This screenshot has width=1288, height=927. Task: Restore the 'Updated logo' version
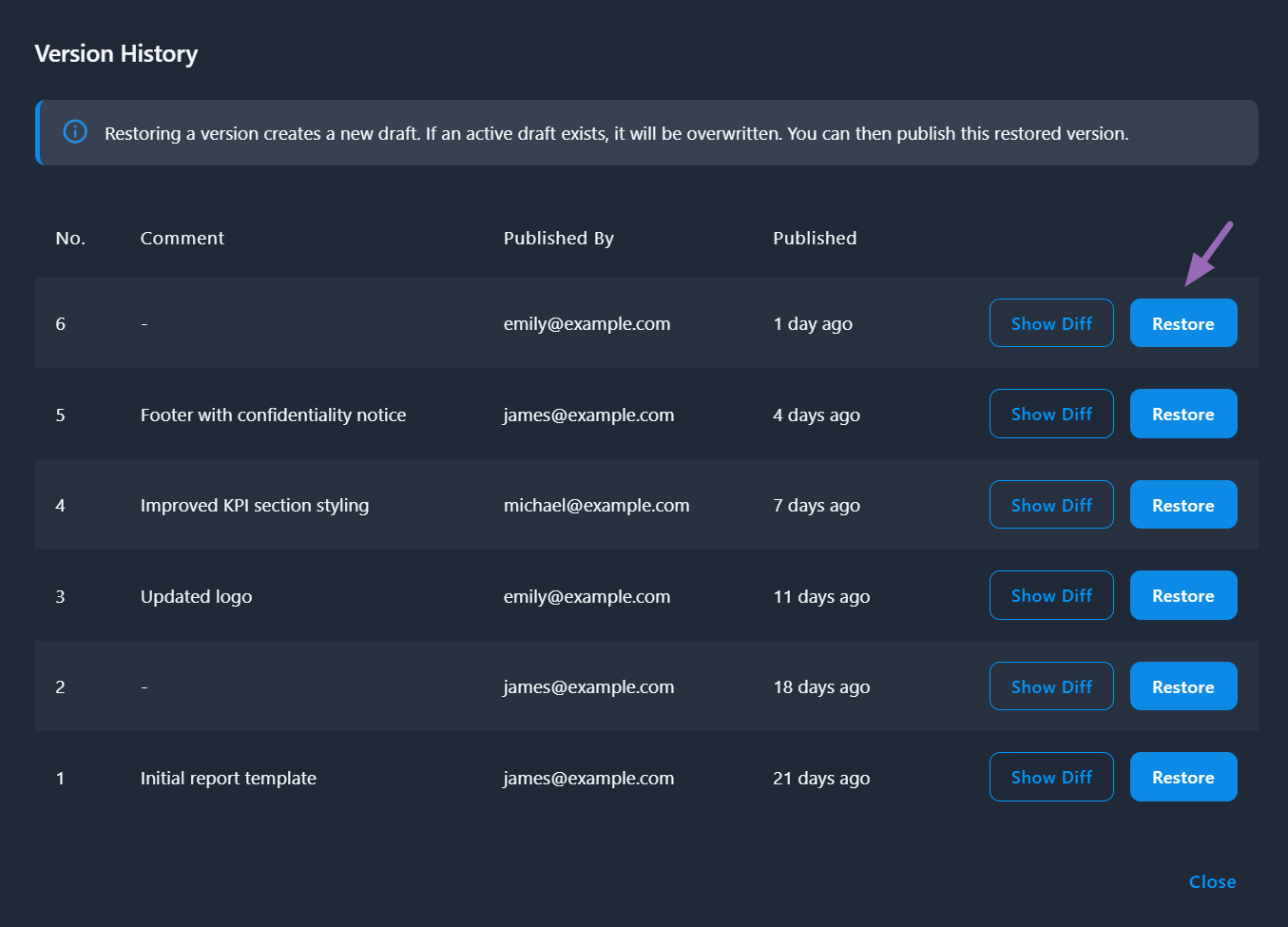coord(1183,595)
